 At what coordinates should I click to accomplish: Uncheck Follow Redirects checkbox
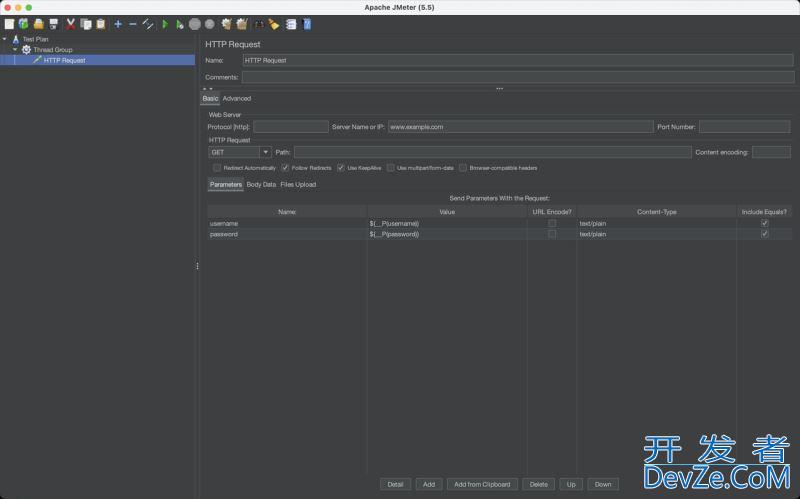pyautogui.click(x=285, y=168)
